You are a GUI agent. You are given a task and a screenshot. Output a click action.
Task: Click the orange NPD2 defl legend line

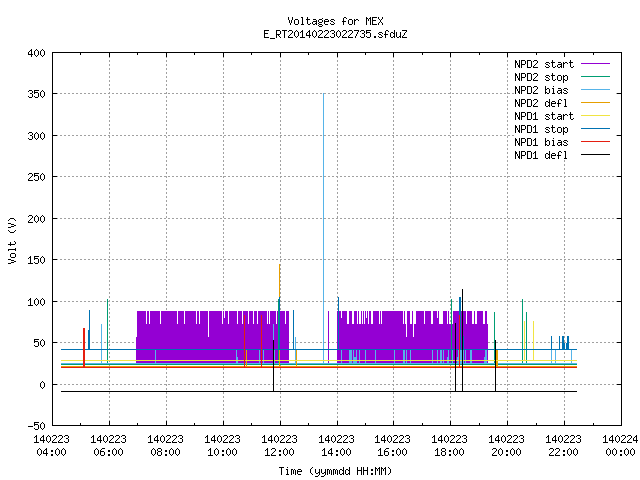[595, 103]
